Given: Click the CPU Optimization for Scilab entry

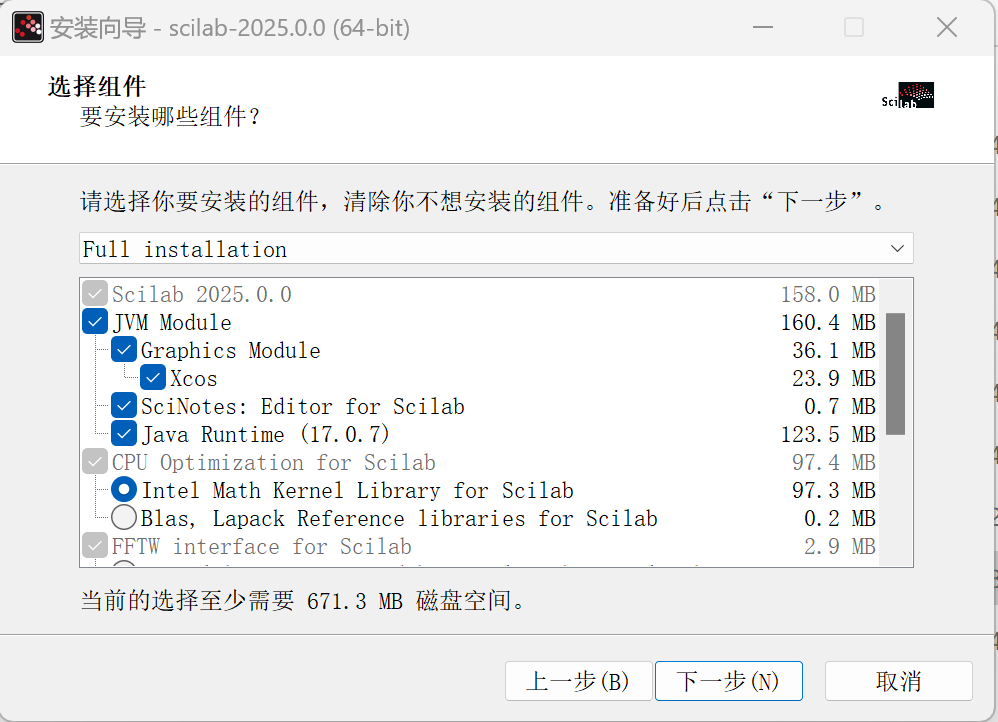Looking at the screenshot, I should click(273, 461).
